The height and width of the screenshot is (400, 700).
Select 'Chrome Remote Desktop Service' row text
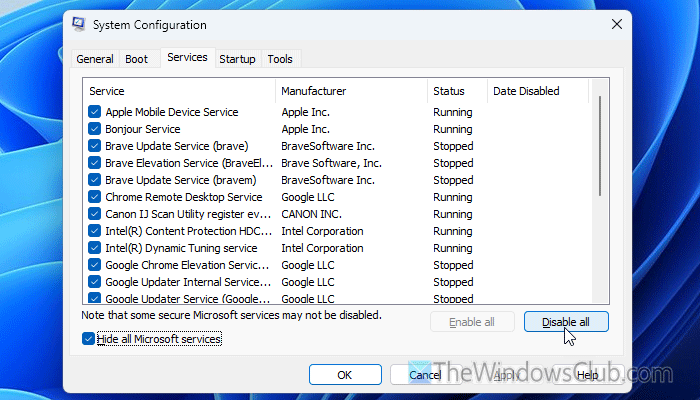coord(184,197)
